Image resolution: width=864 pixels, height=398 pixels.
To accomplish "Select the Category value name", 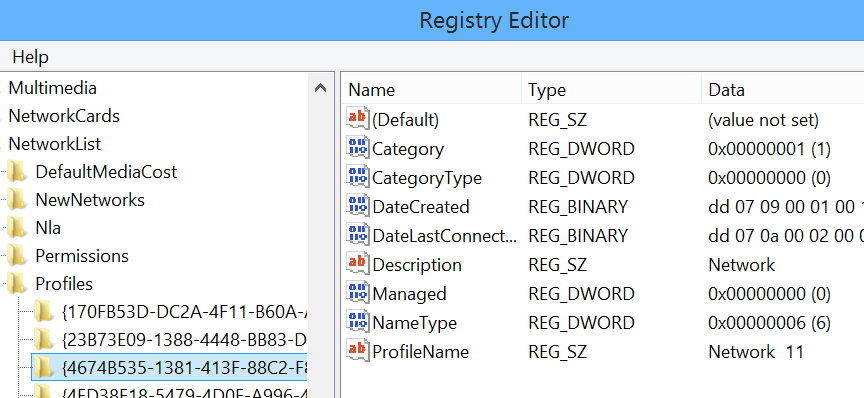I will tap(408, 149).
